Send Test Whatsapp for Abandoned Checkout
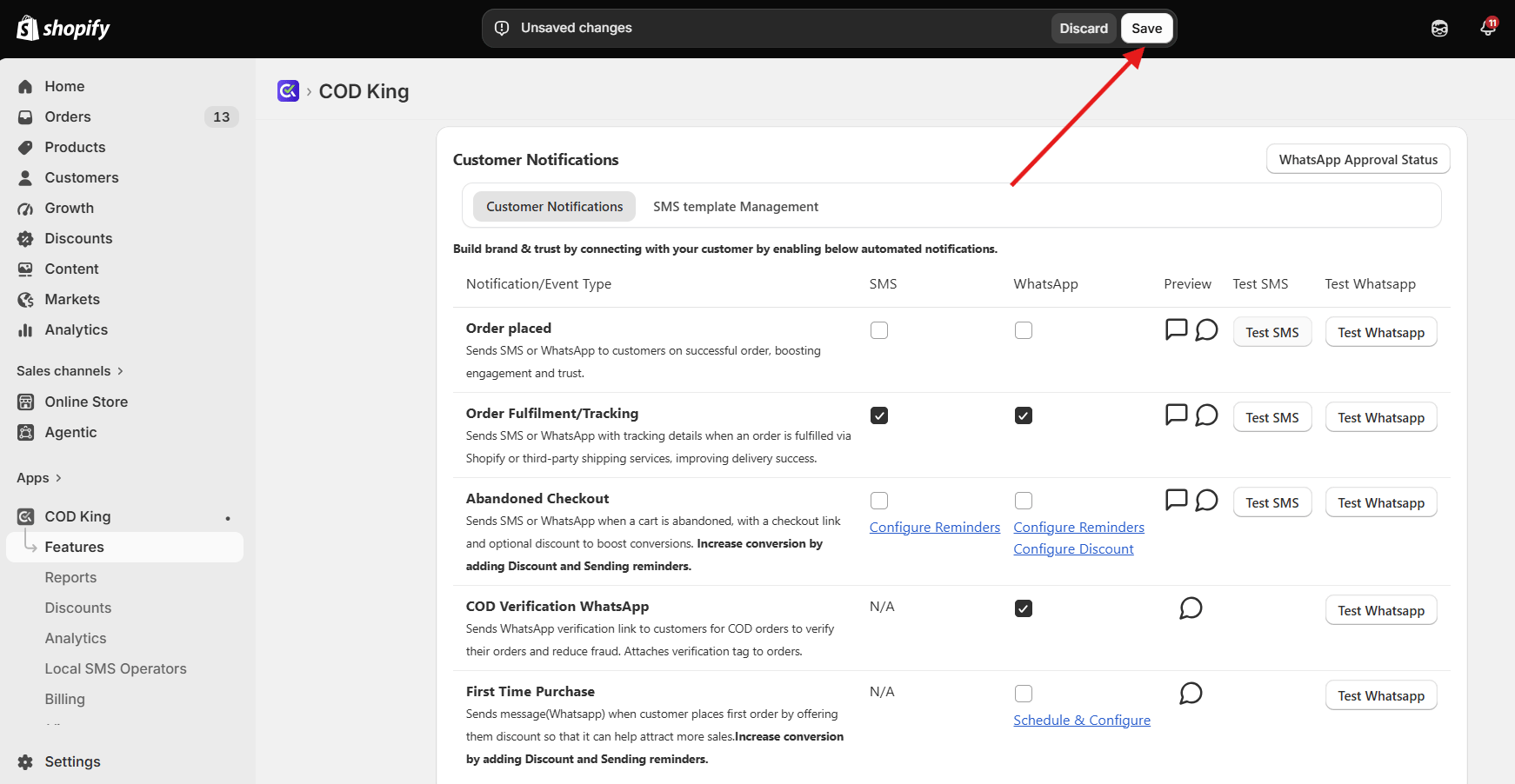1515x784 pixels. 1381,502
